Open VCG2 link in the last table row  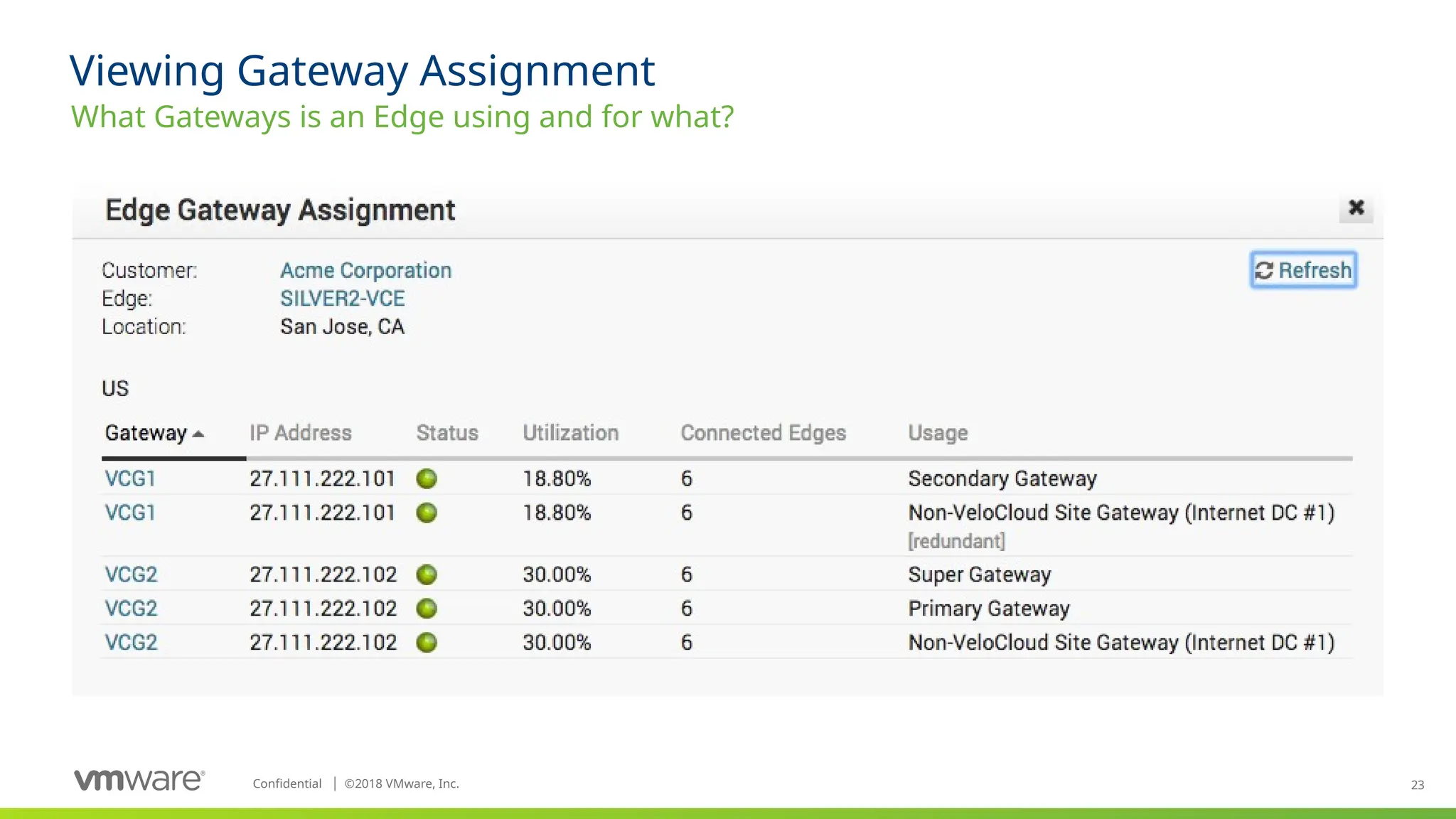(131, 643)
